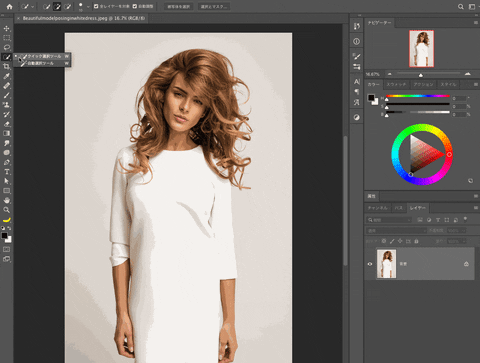Click the Home icon in options bar

tap(9, 6)
